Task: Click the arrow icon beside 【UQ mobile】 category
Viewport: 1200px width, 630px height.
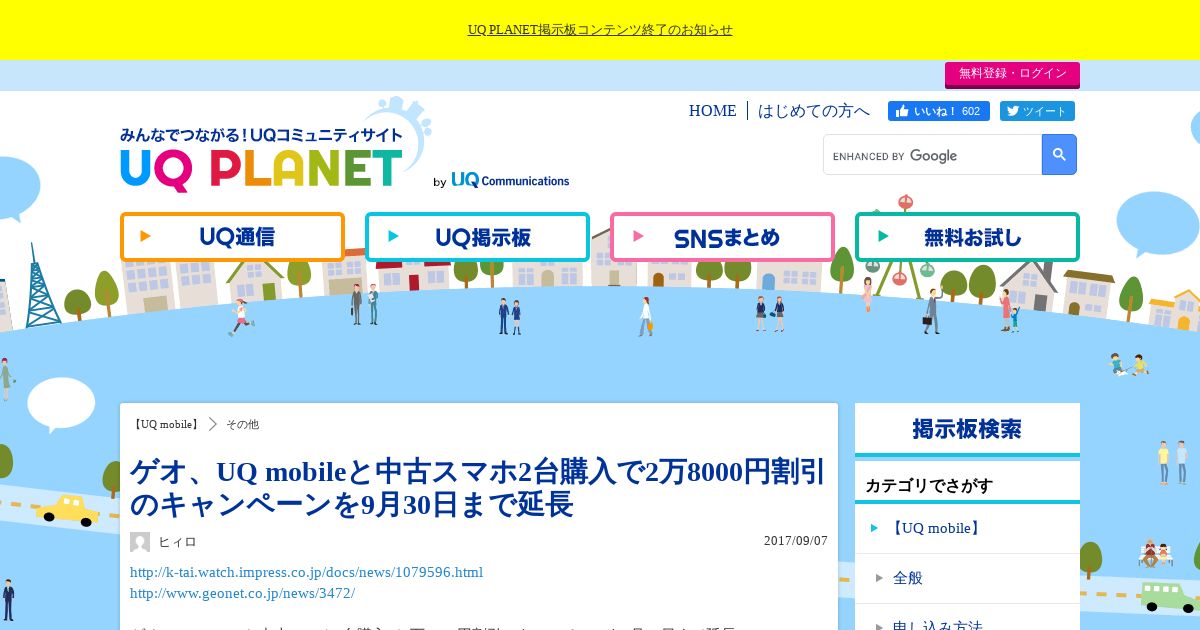Action: (x=875, y=528)
